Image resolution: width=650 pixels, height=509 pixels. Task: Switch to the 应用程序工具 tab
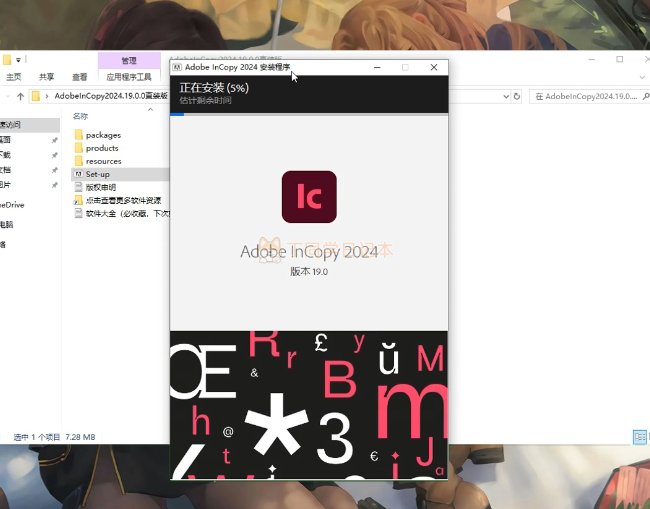pos(128,77)
